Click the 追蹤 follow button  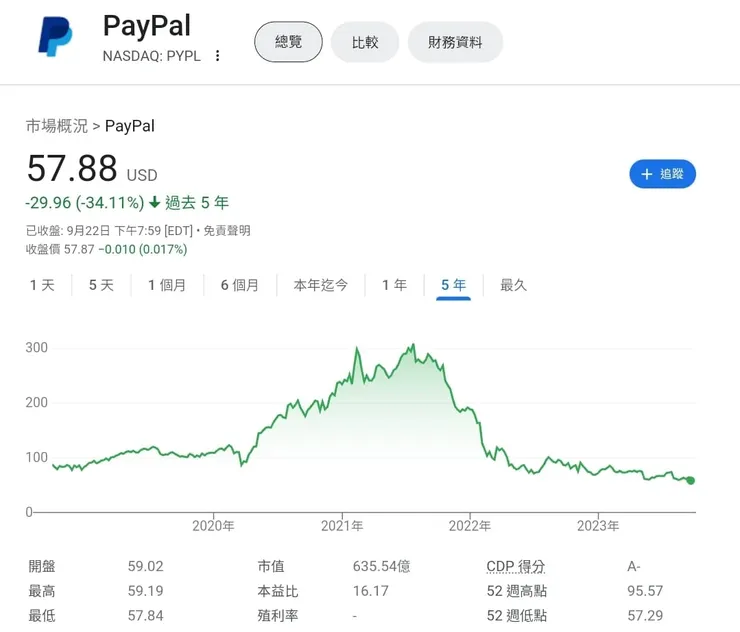662,174
